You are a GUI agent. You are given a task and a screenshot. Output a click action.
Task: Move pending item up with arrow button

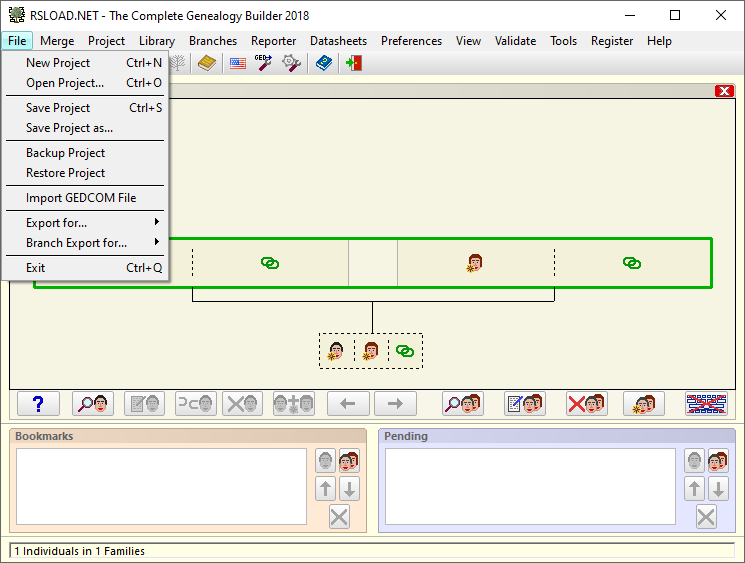(x=694, y=489)
